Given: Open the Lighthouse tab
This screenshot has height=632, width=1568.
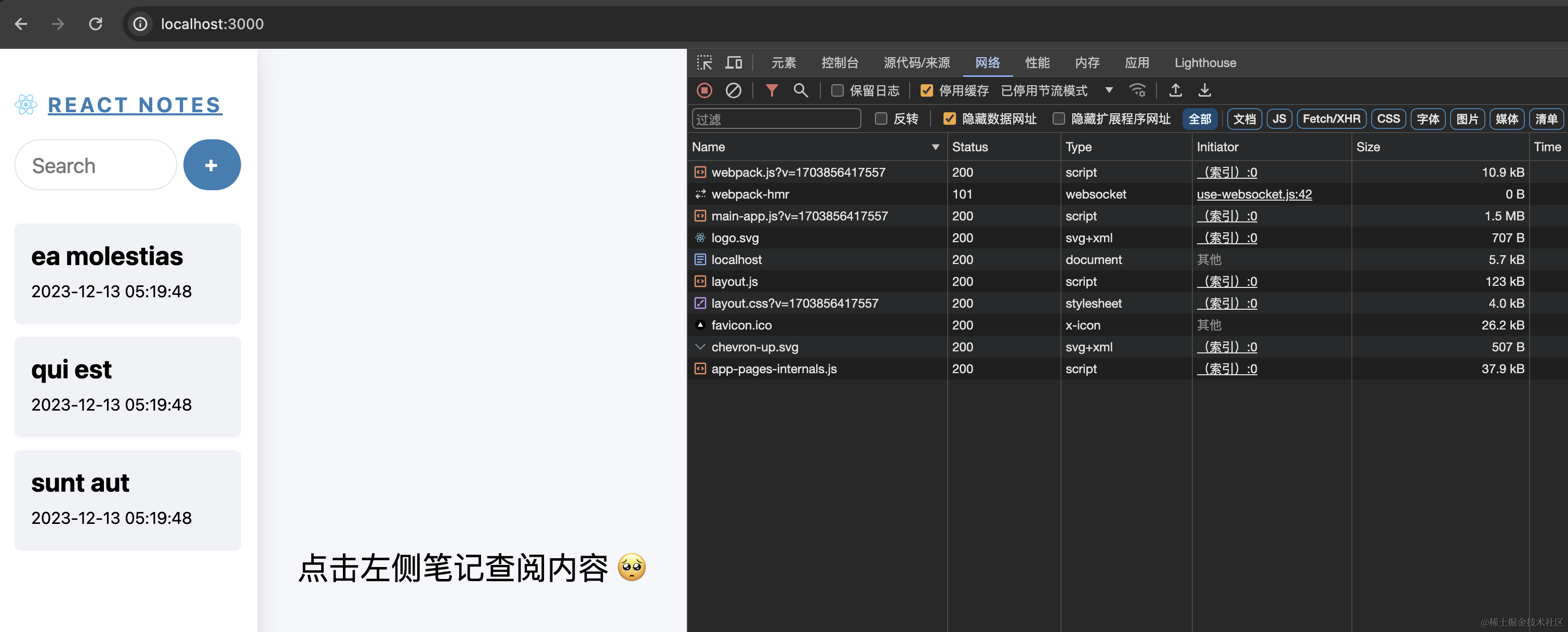Looking at the screenshot, I should [x=1205, y=63].
